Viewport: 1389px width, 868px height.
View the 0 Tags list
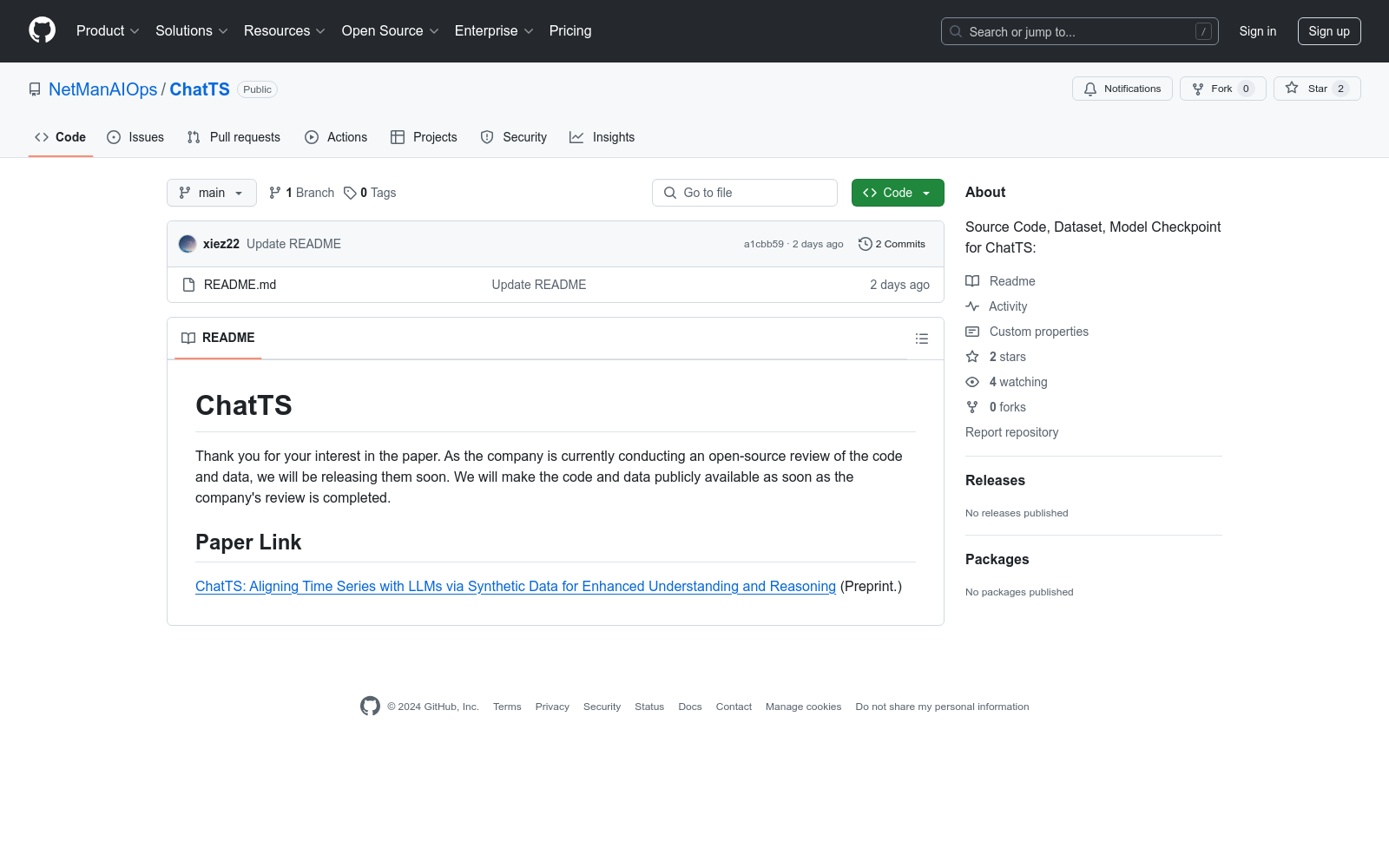[x=370, y=193]
